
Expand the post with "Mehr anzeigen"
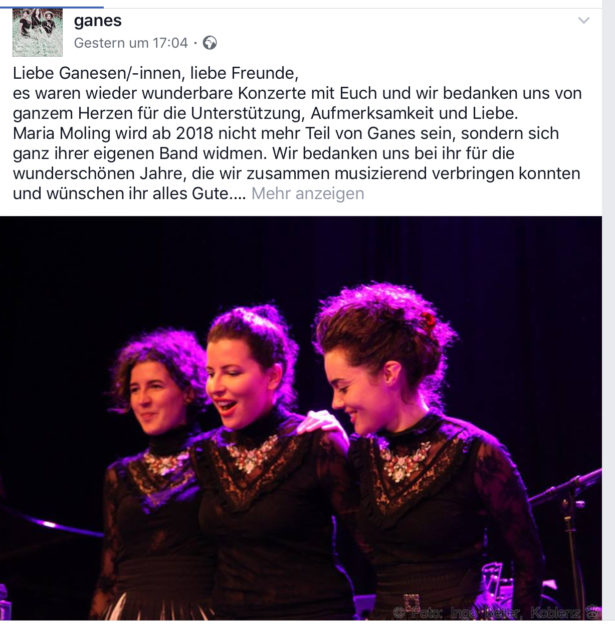click(x=308, y=194)
